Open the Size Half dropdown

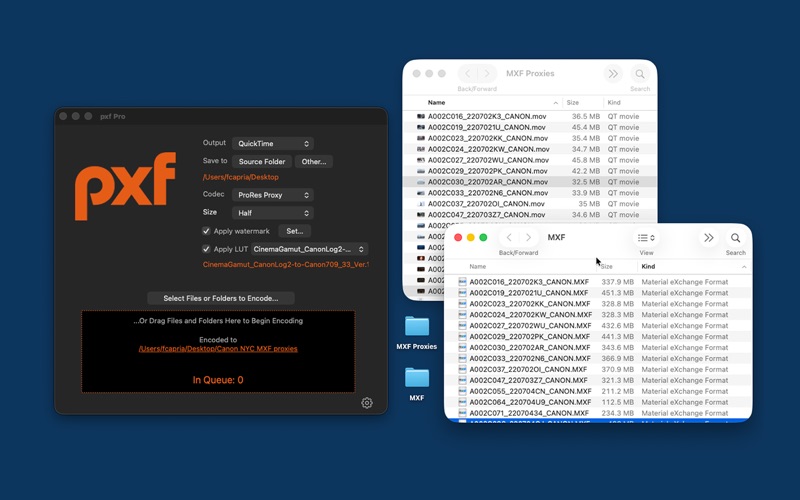click(273, 213)
